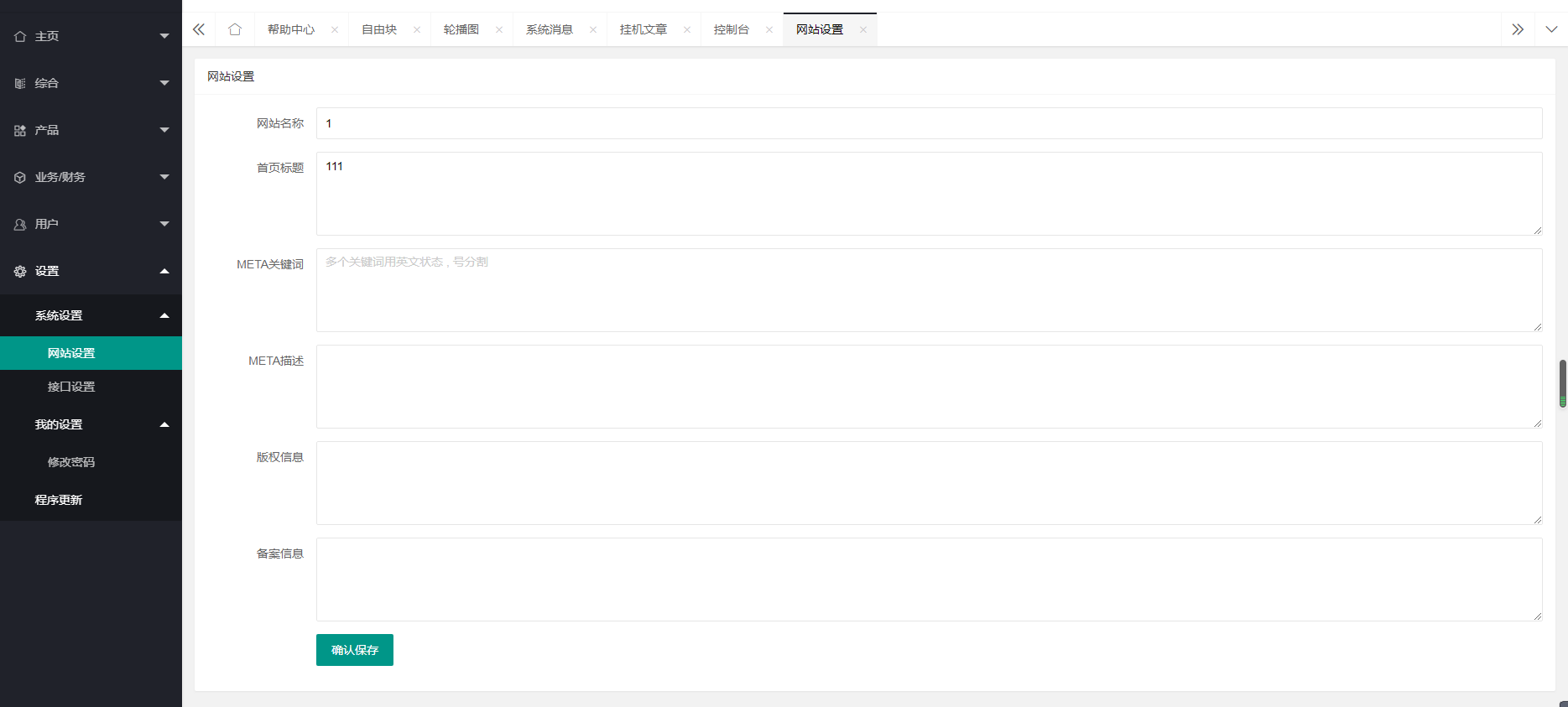Collapse the 系统设置 submenu
Viewport: 1568px width, 707px height.
(91, 315)
